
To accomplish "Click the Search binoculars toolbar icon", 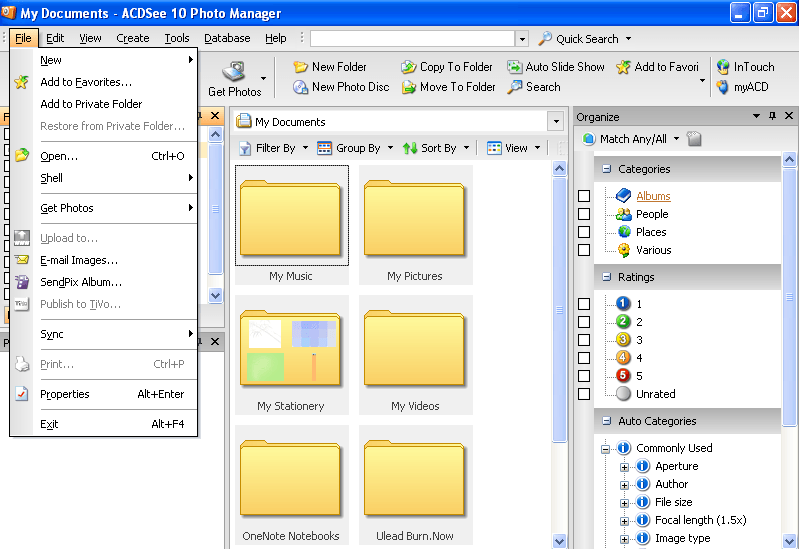I will (x=515, y=87).
